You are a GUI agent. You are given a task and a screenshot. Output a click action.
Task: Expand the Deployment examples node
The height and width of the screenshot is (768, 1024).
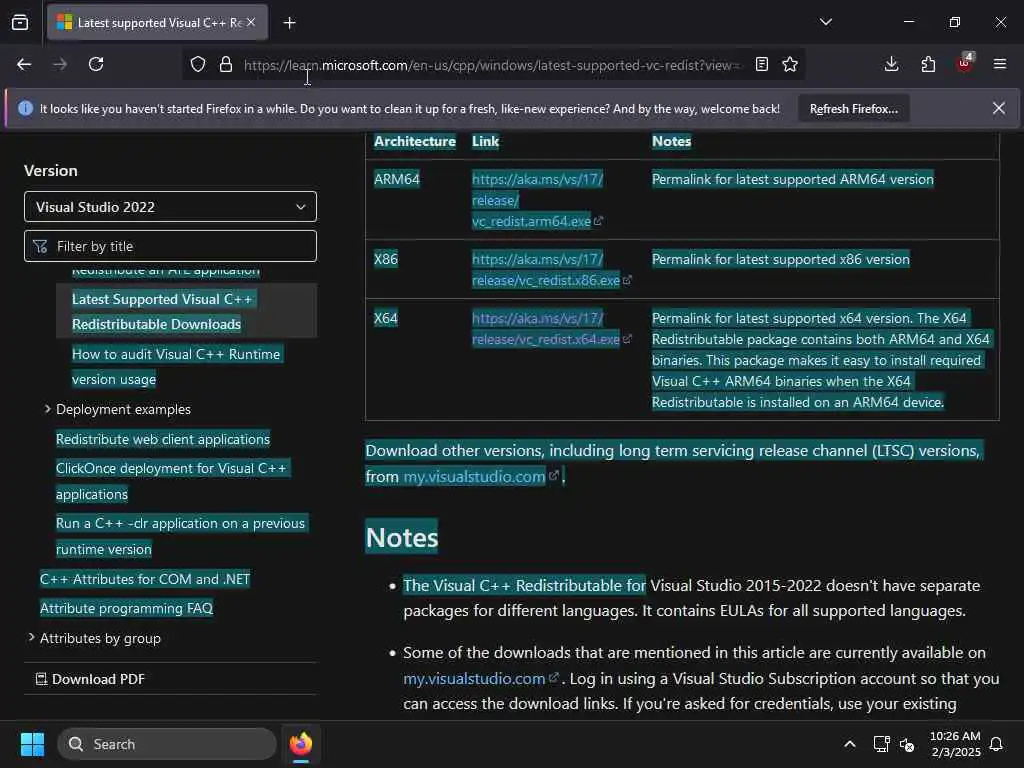coord(47,409)
